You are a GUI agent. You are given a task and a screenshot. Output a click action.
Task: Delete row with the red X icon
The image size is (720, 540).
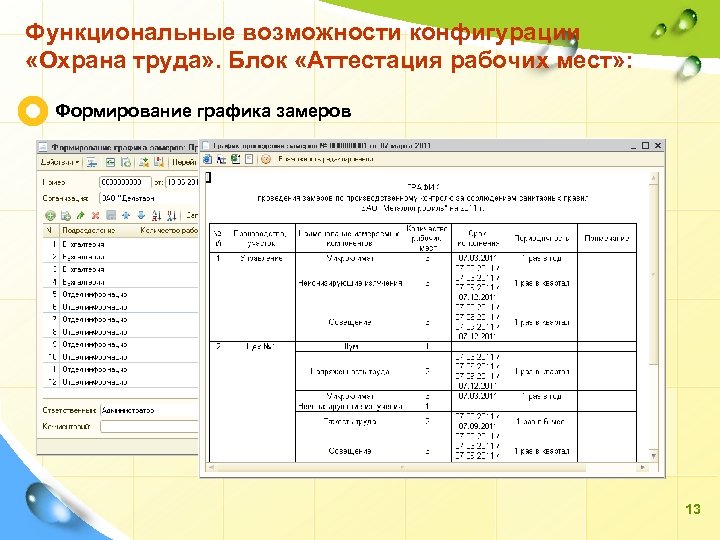pos(96,215)
